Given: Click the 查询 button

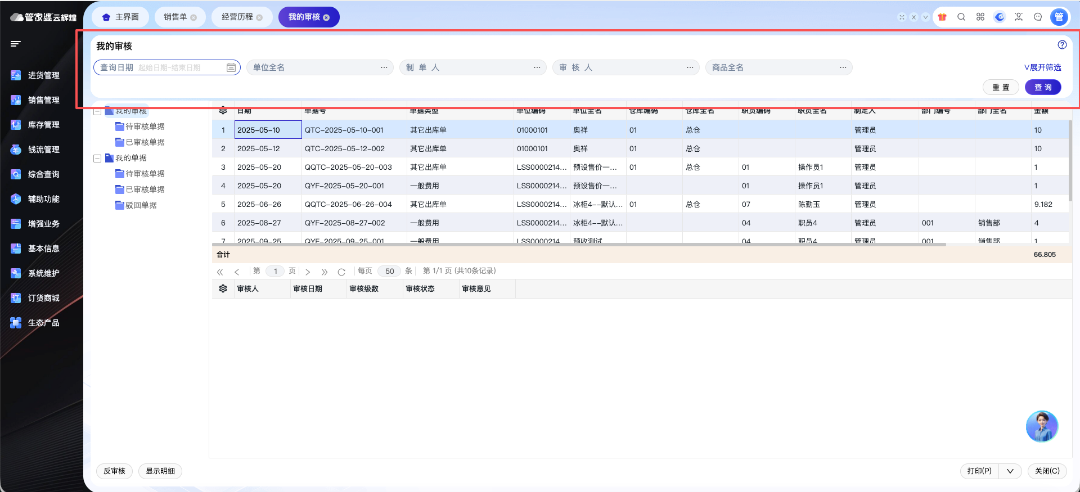Looking at the screenshot, I should coord(1044,87).
